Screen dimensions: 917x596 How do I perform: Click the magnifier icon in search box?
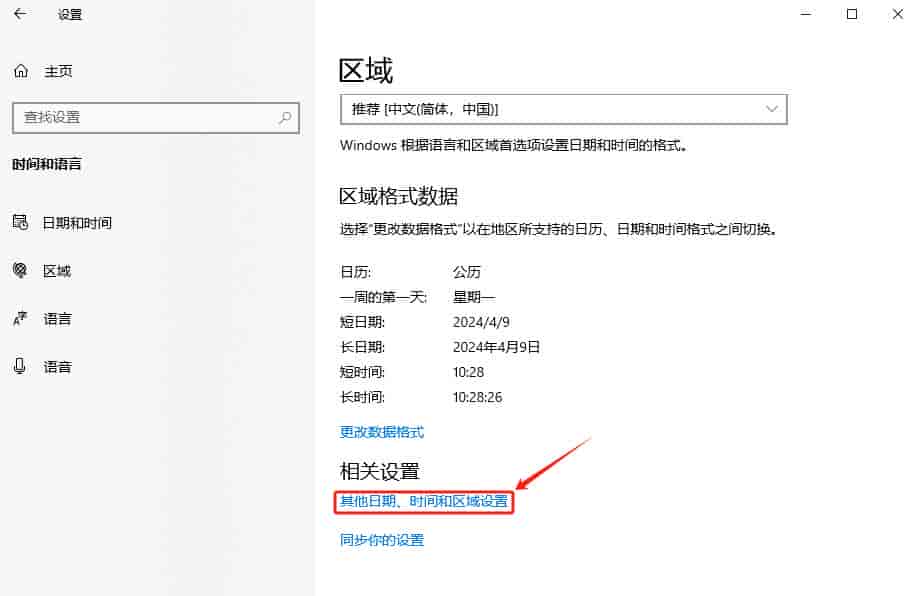click(x=285, y=118)
